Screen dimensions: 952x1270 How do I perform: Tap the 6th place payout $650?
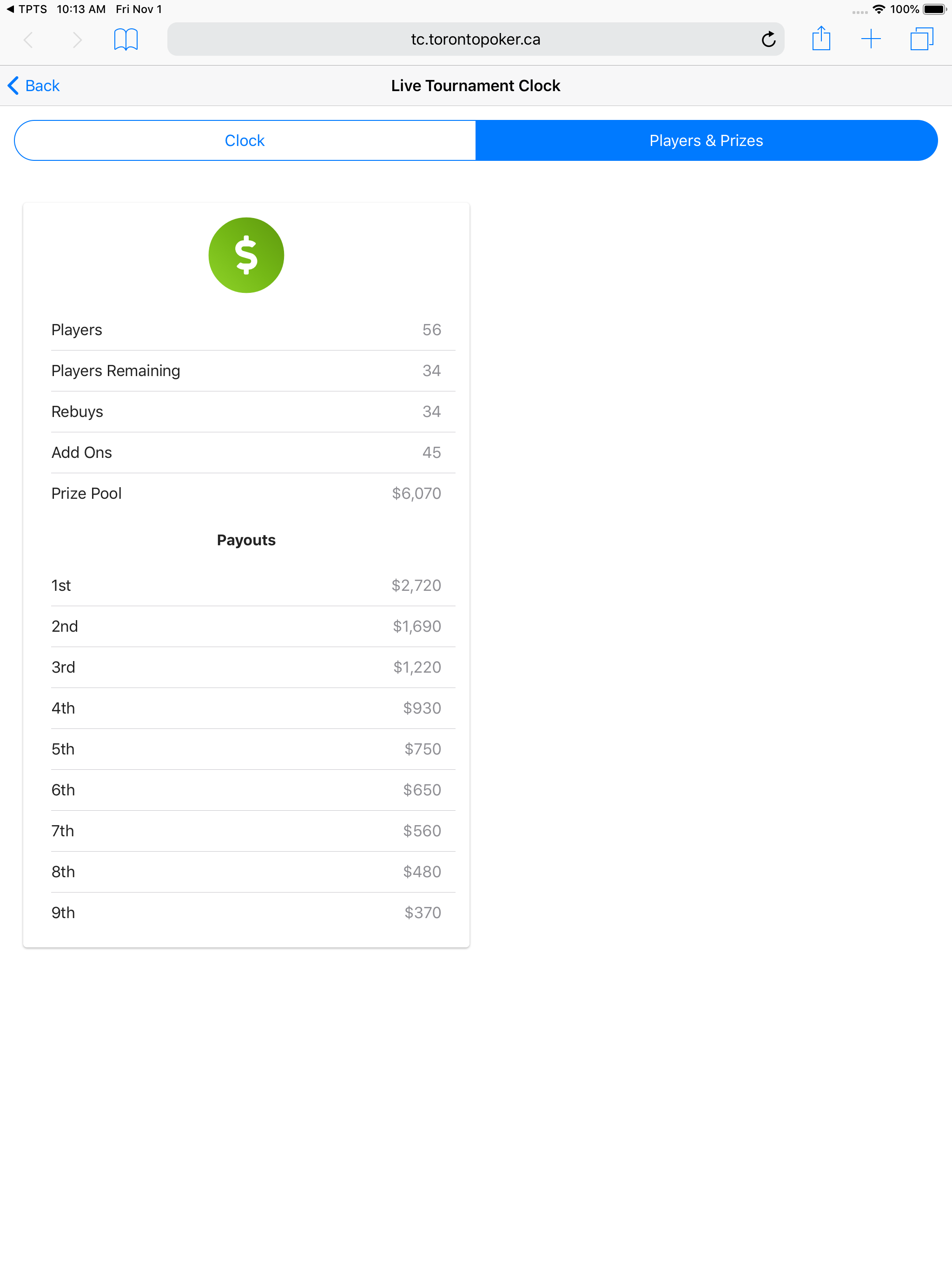pyautogui.click(x=422, y=790)
